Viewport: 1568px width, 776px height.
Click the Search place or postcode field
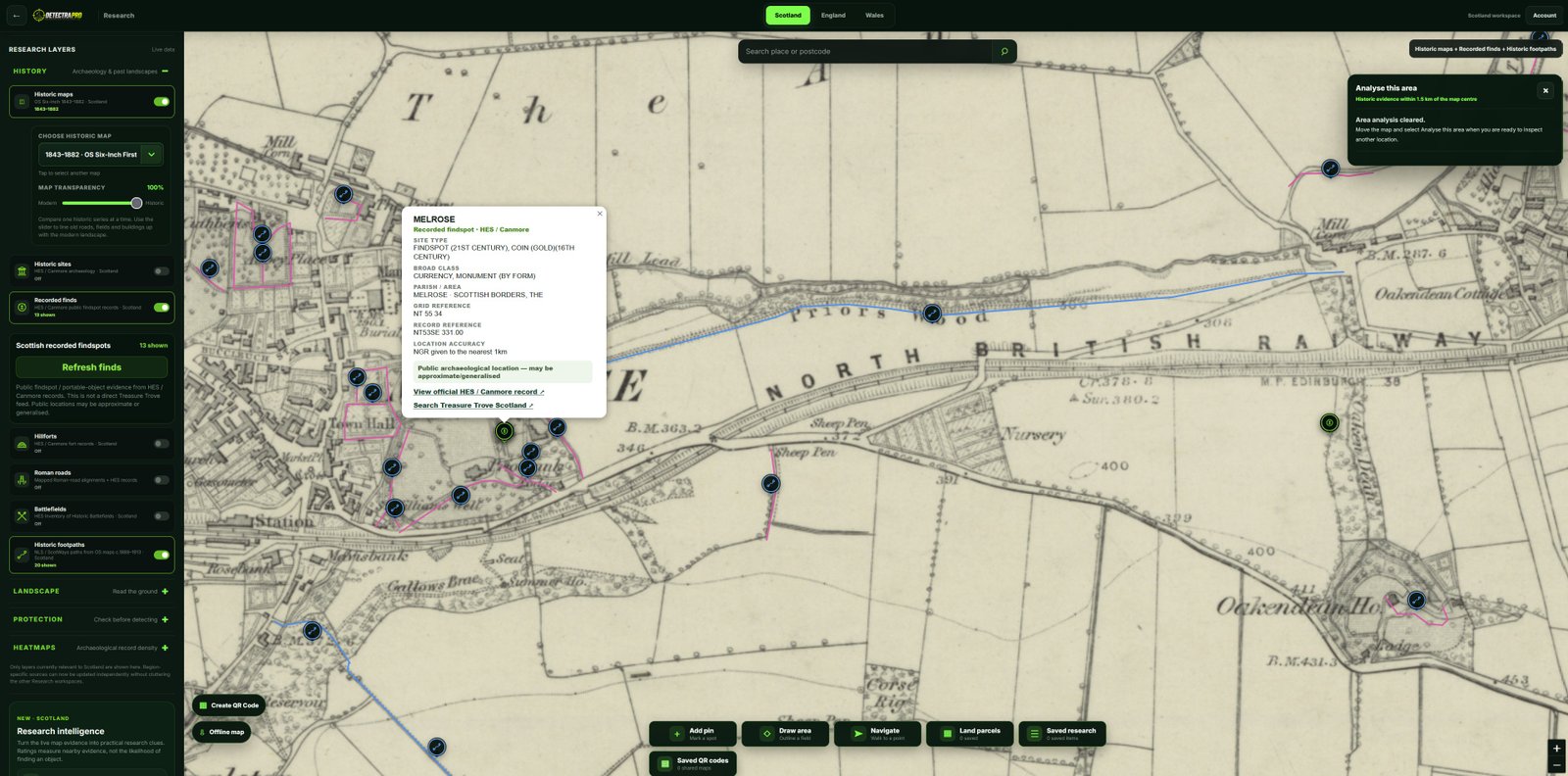[864, 52]
